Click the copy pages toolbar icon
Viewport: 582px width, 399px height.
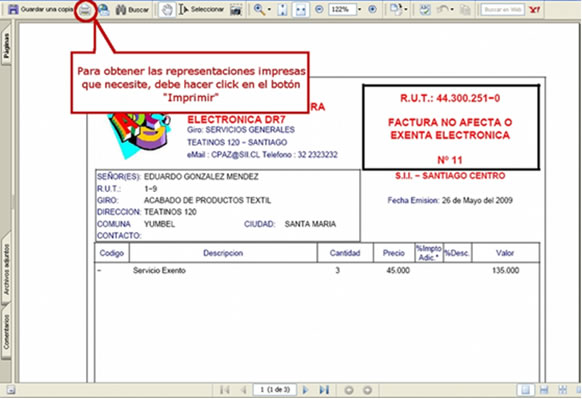[465, 10]
